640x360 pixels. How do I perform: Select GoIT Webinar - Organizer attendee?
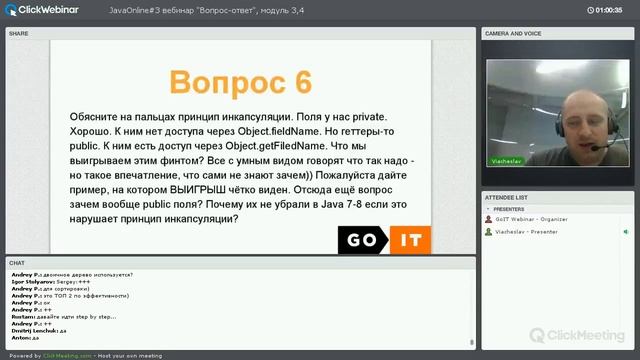(531, 219)
